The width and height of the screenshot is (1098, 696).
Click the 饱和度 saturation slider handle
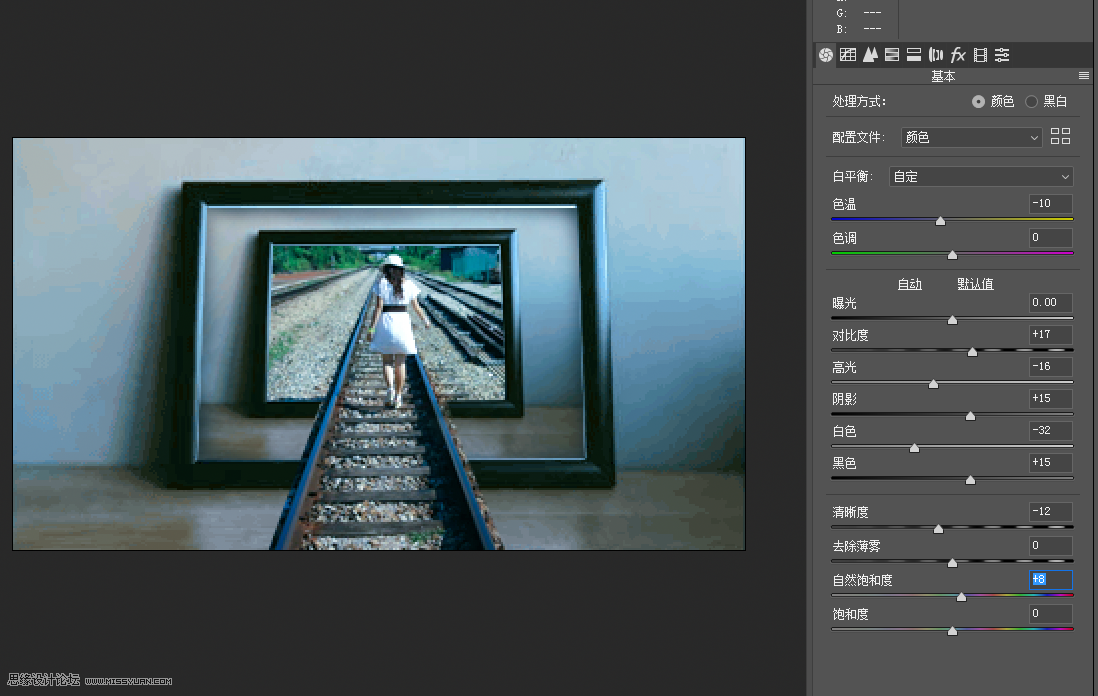[x=952, y=631]
